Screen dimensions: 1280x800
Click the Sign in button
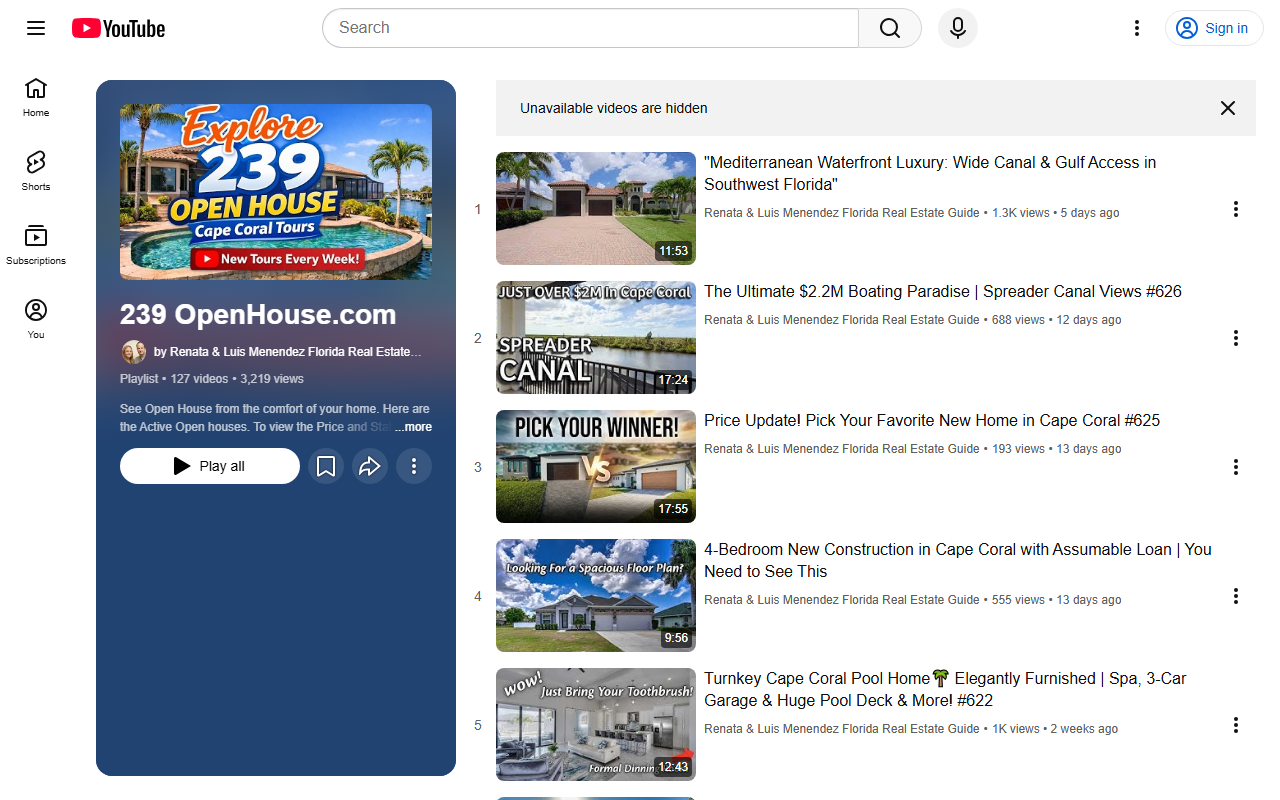click(x=1214, y=28)
